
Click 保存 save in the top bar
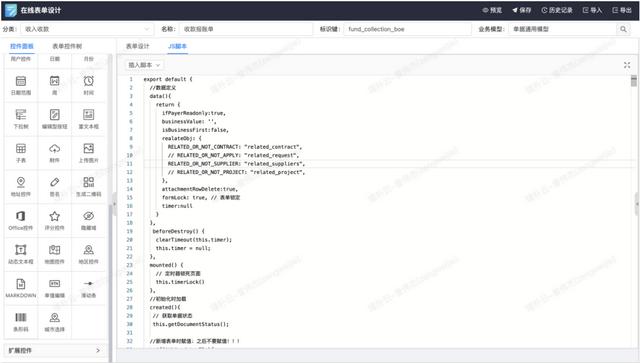(522, 10)
